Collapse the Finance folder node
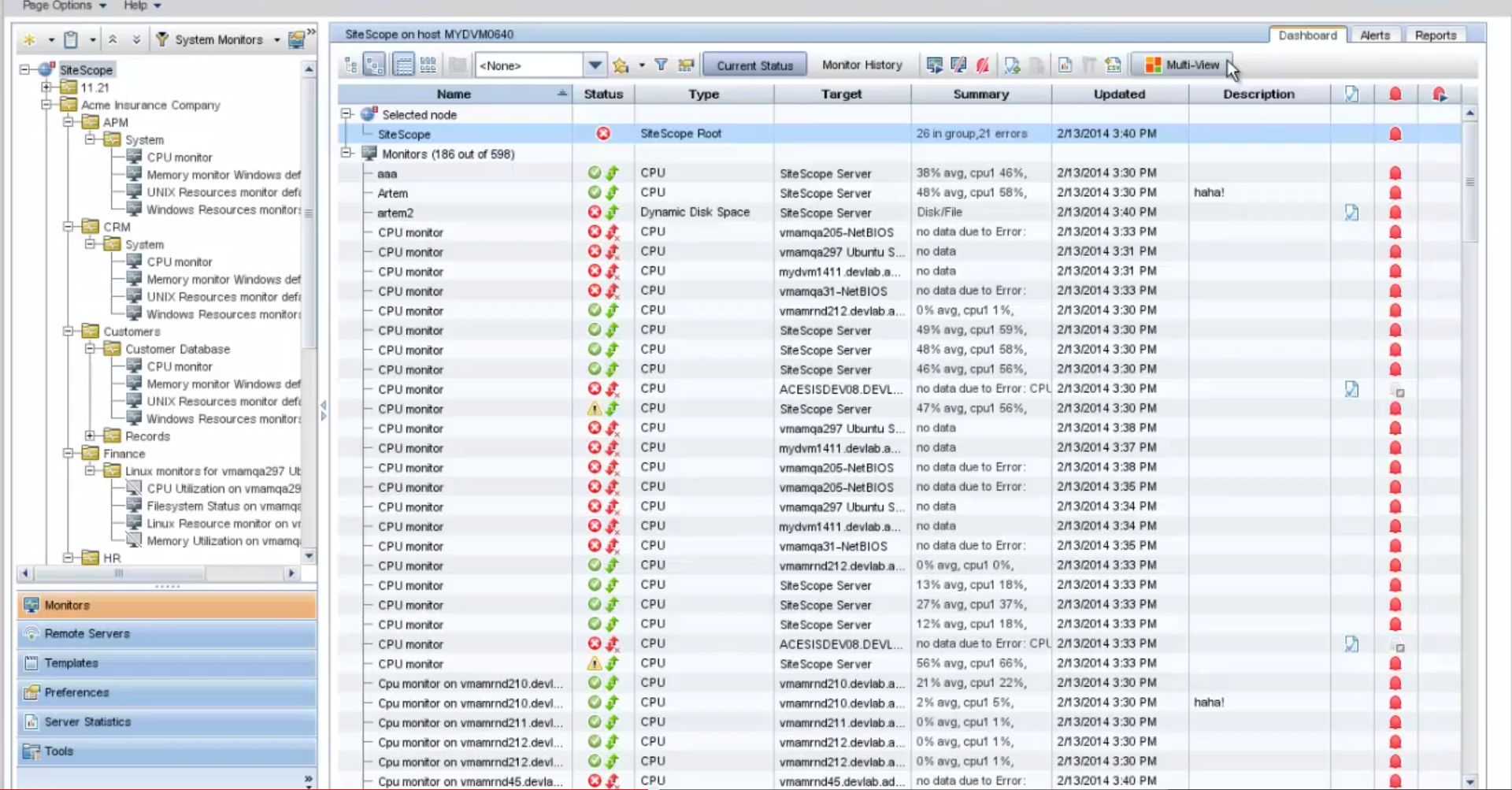 (69, 453)
